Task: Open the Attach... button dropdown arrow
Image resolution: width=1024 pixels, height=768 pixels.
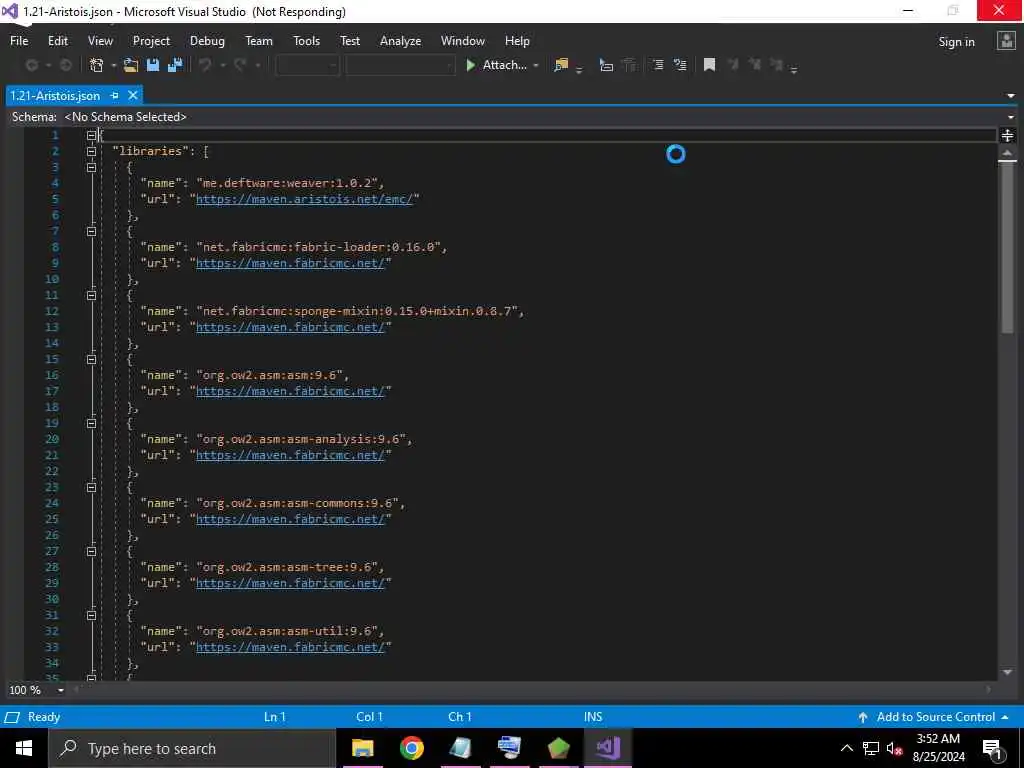Action: [536, 65]
